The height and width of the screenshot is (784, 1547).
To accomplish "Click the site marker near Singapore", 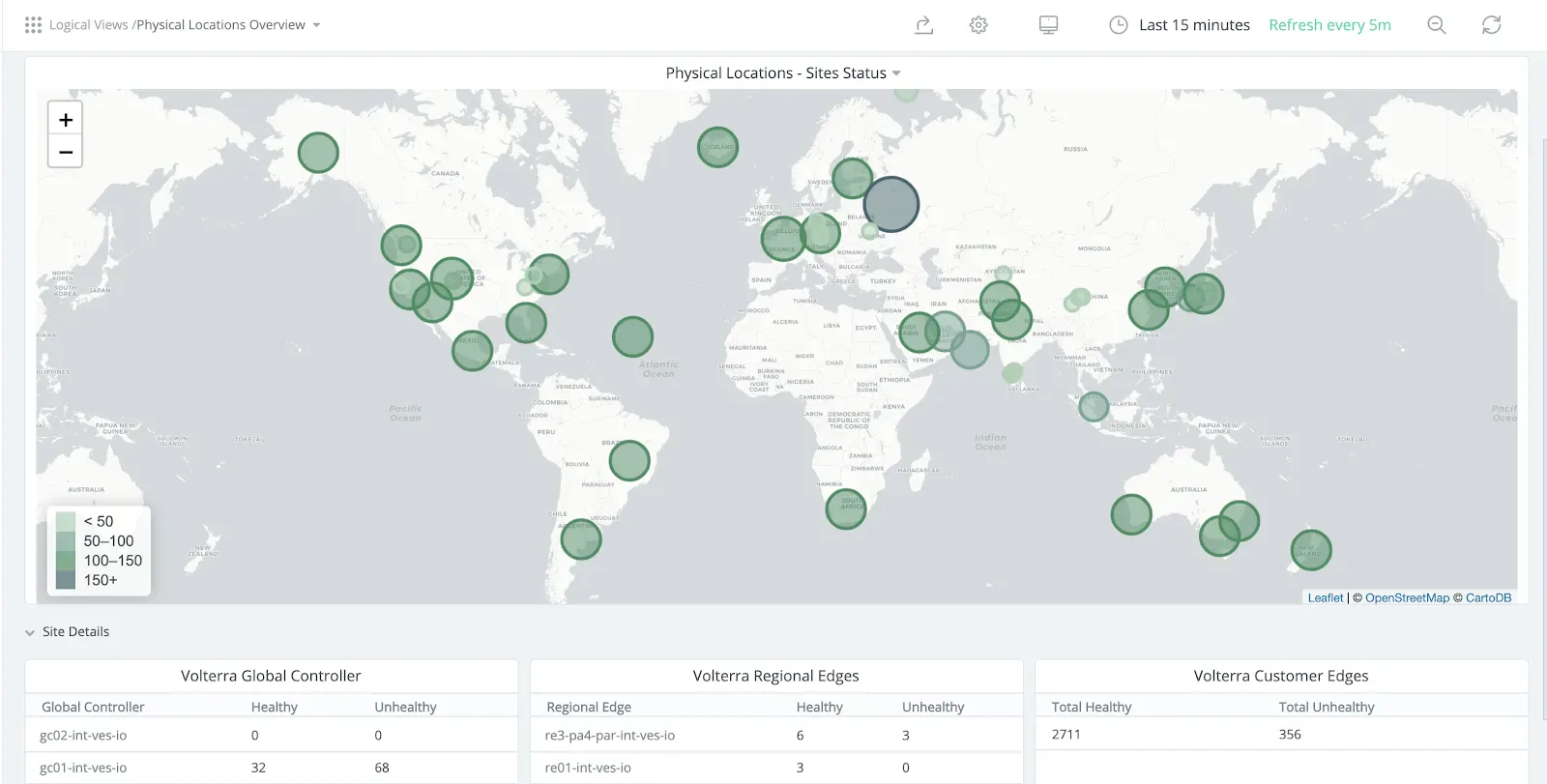I will coord(1094,406).
